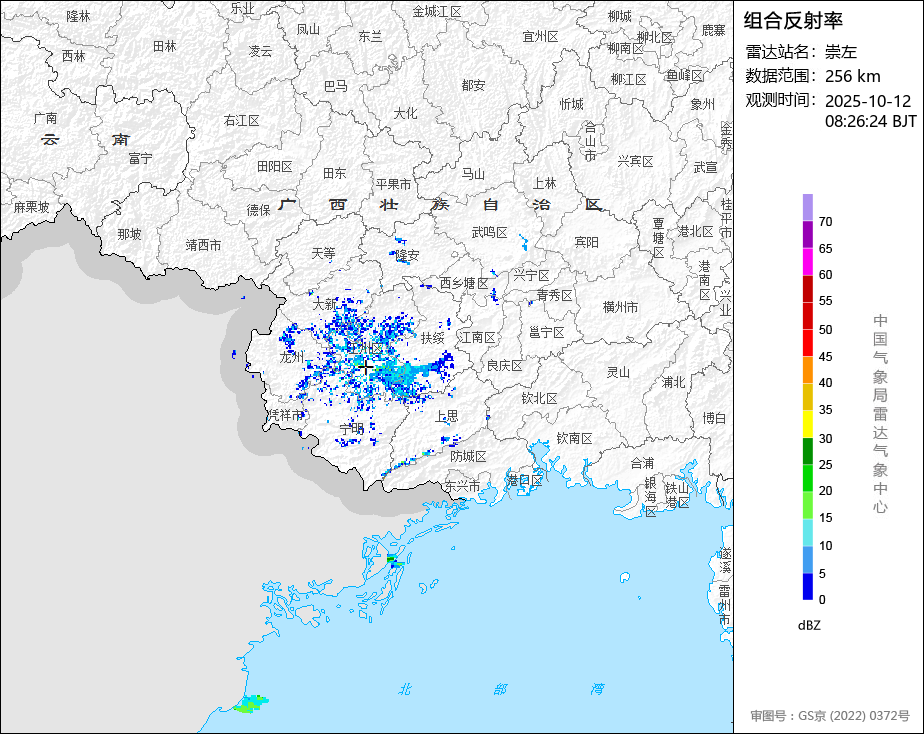Click the lavender swatch above 70 dBZ
924x734 pixels.
[807, 207]
